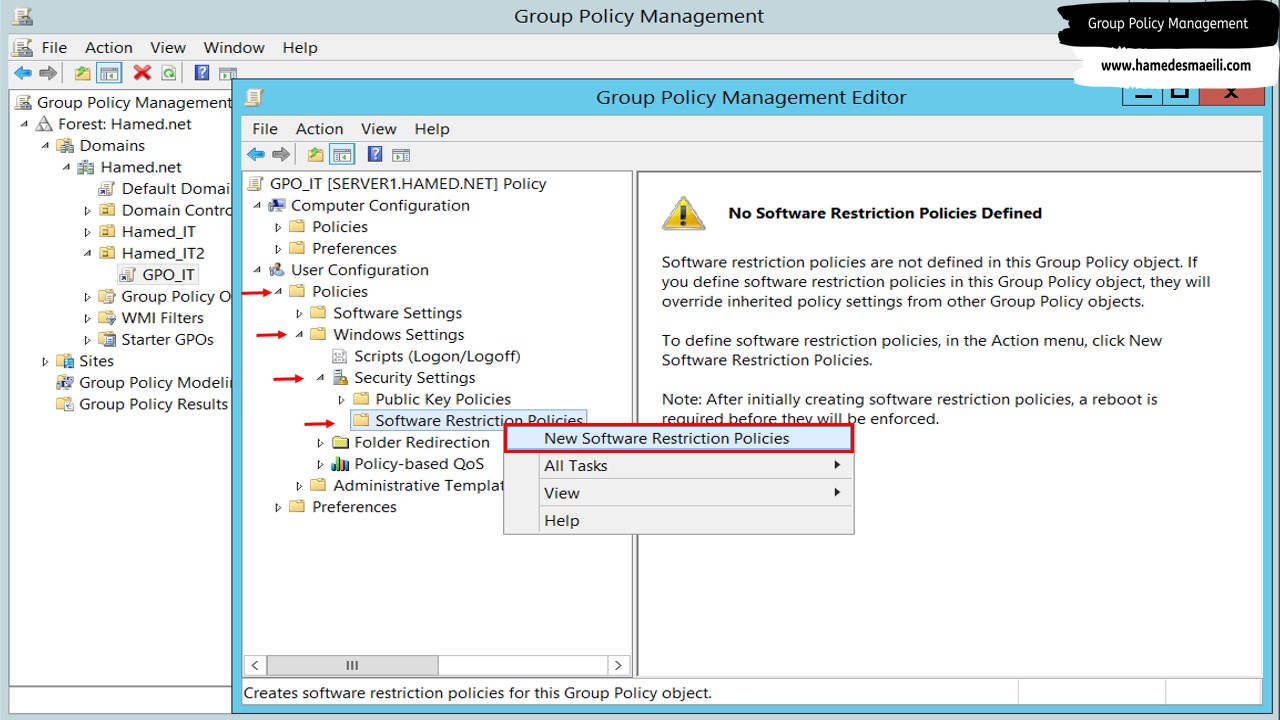Expand Preferences under Computer Configuration

(278, 249)
